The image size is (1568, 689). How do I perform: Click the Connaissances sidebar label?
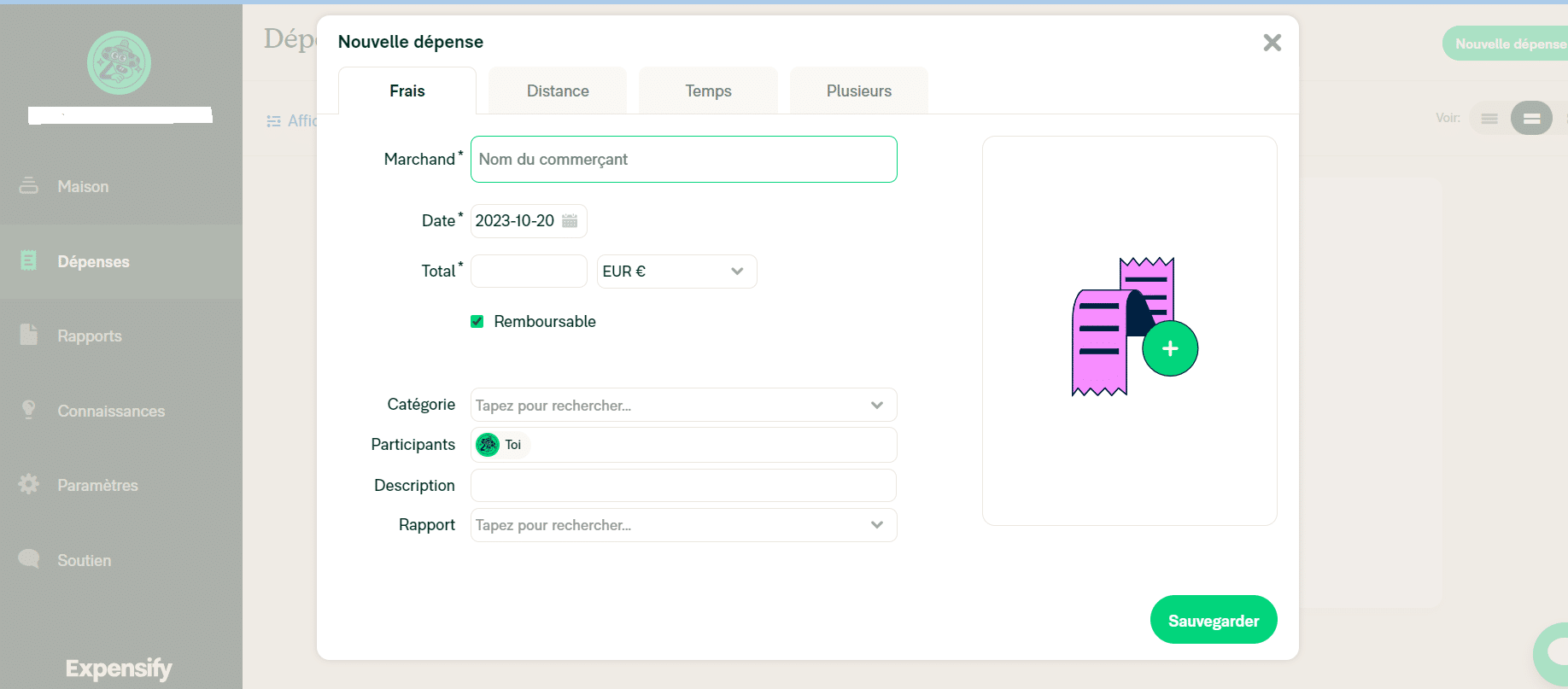[111, 411]
